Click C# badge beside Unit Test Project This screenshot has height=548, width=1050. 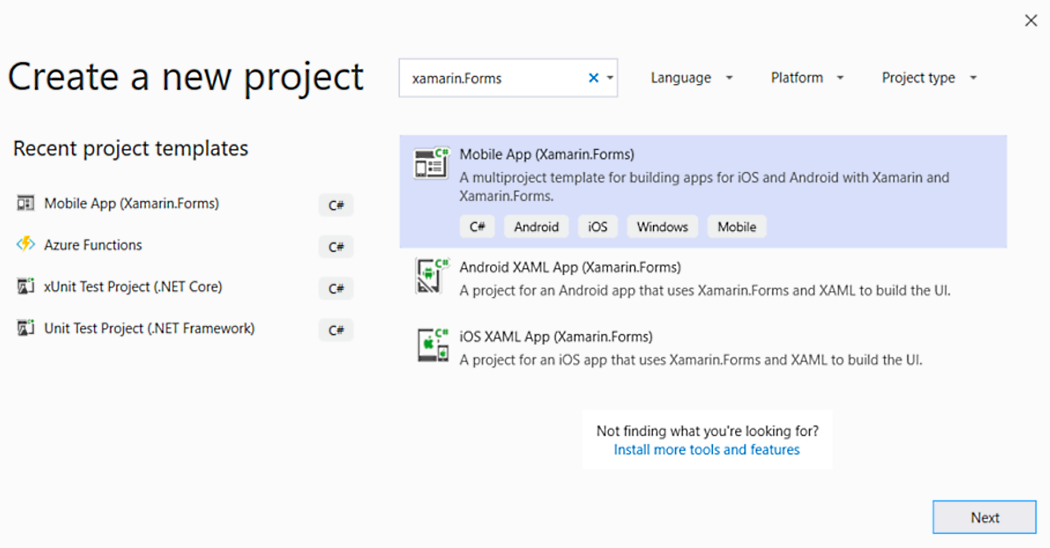335,330
